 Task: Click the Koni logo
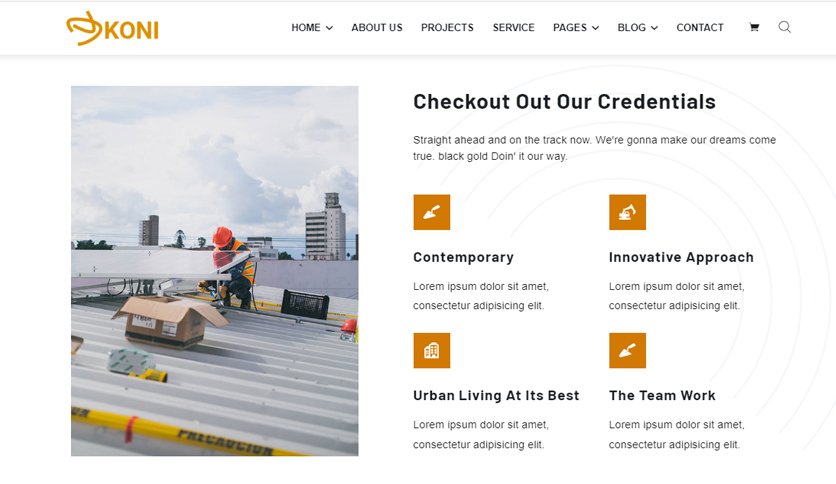[x=112, y=28]
